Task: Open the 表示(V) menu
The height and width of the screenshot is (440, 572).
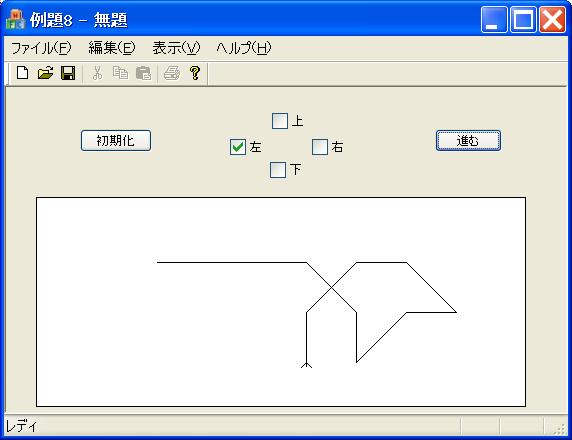Action: pos(177,48)
